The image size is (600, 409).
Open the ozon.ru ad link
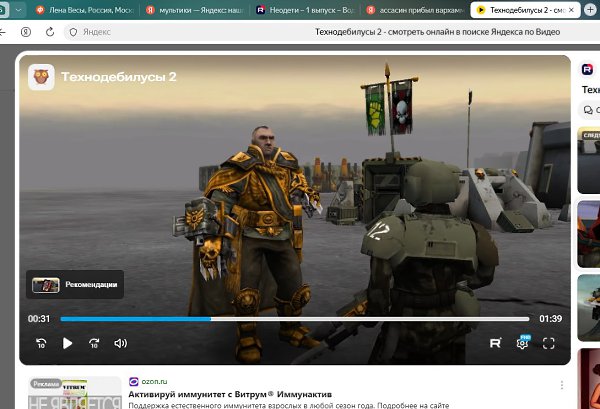(x=154, y=381)
